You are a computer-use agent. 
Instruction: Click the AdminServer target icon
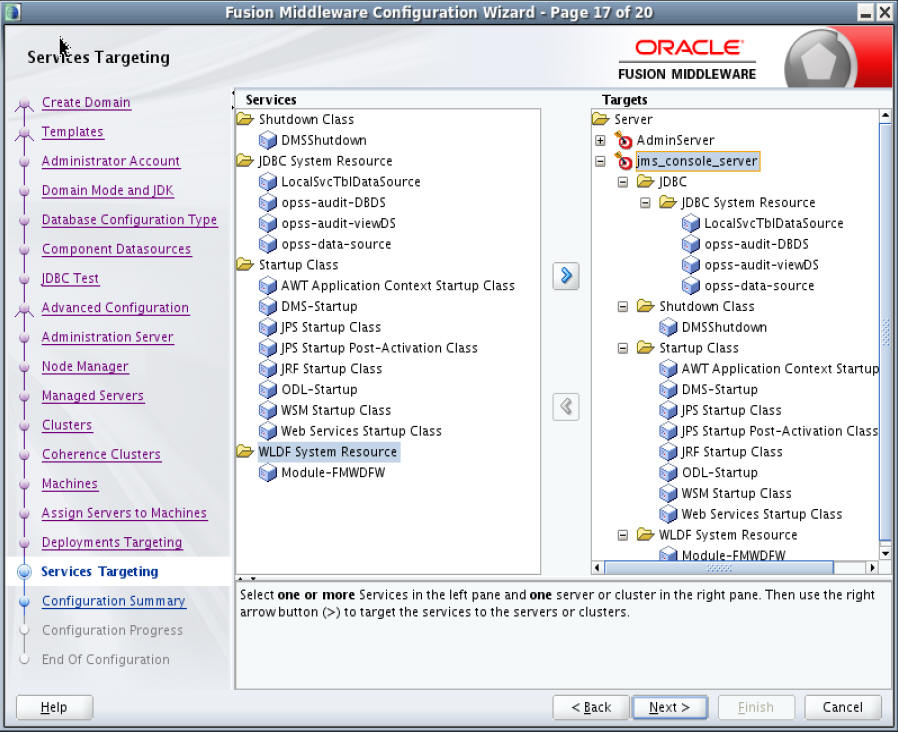(623, 140)
